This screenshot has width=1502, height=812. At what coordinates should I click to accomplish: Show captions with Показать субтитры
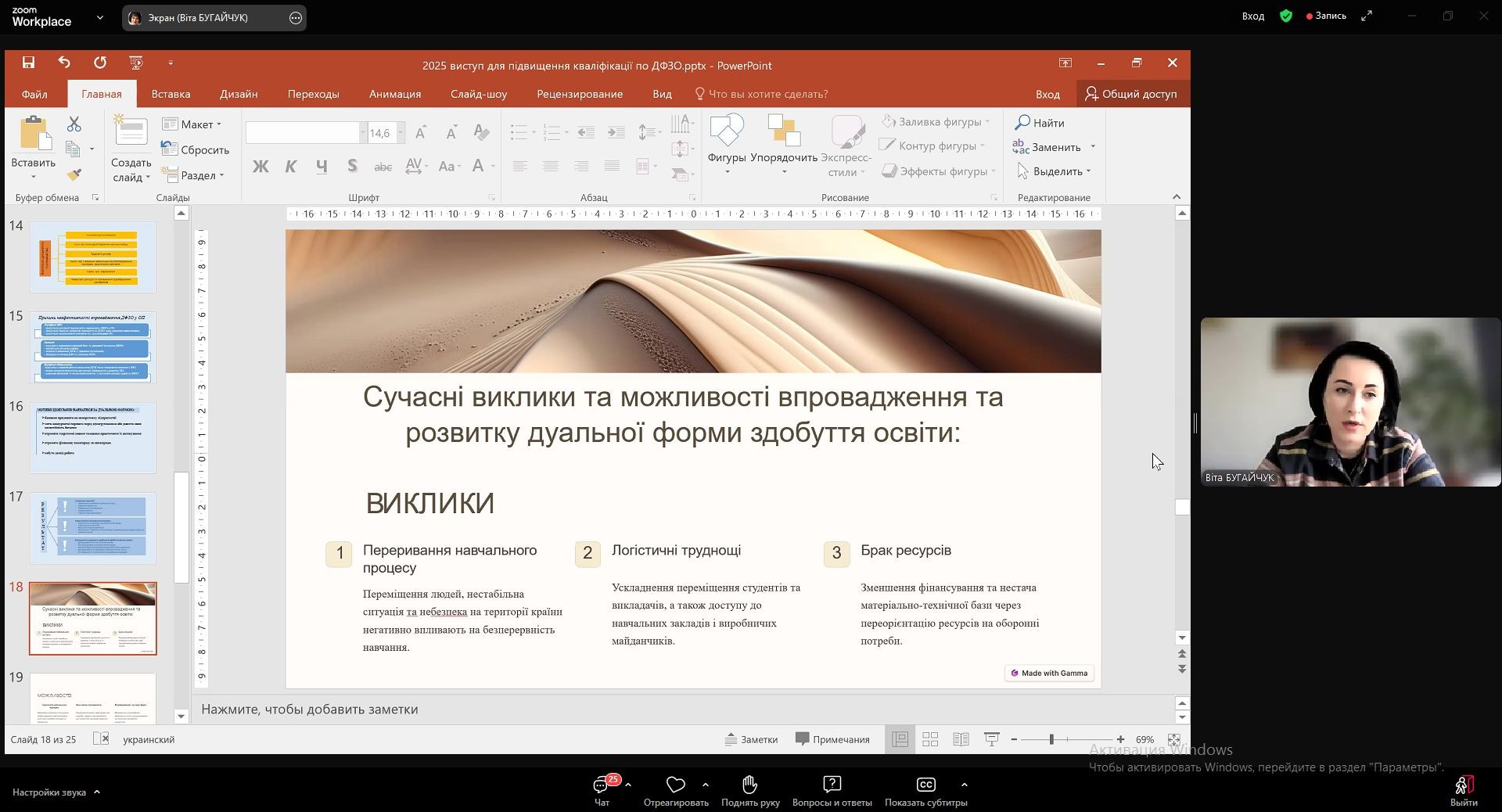coord(926,790)
